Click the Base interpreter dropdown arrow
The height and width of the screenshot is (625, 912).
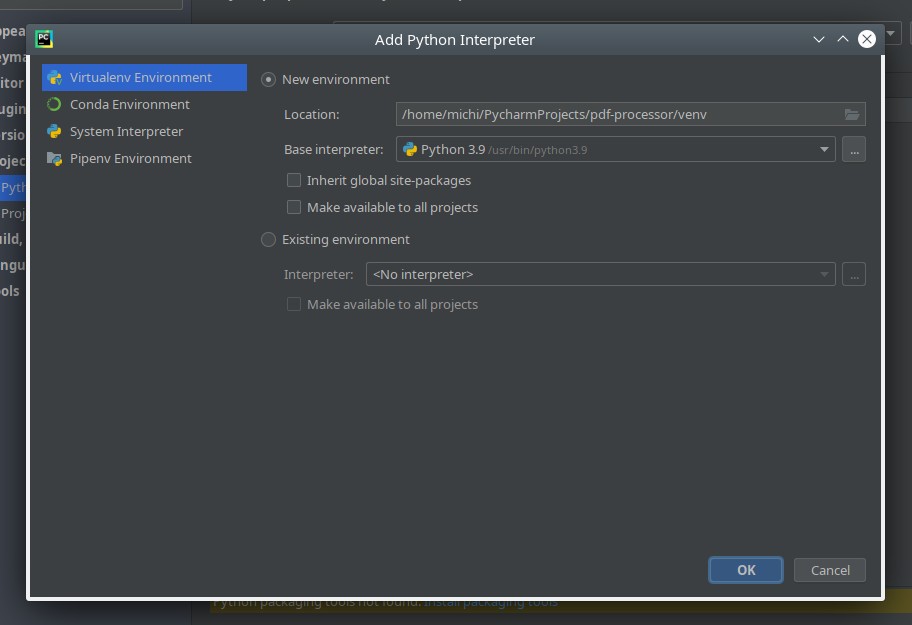pyautogui.click(x=824, y=149)
